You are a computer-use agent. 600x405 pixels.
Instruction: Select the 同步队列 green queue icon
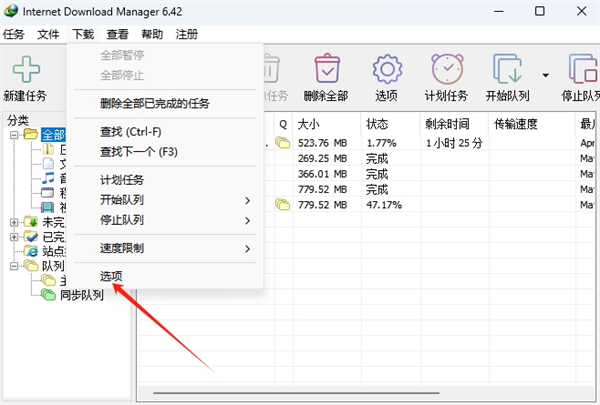(x=49, y=294)
